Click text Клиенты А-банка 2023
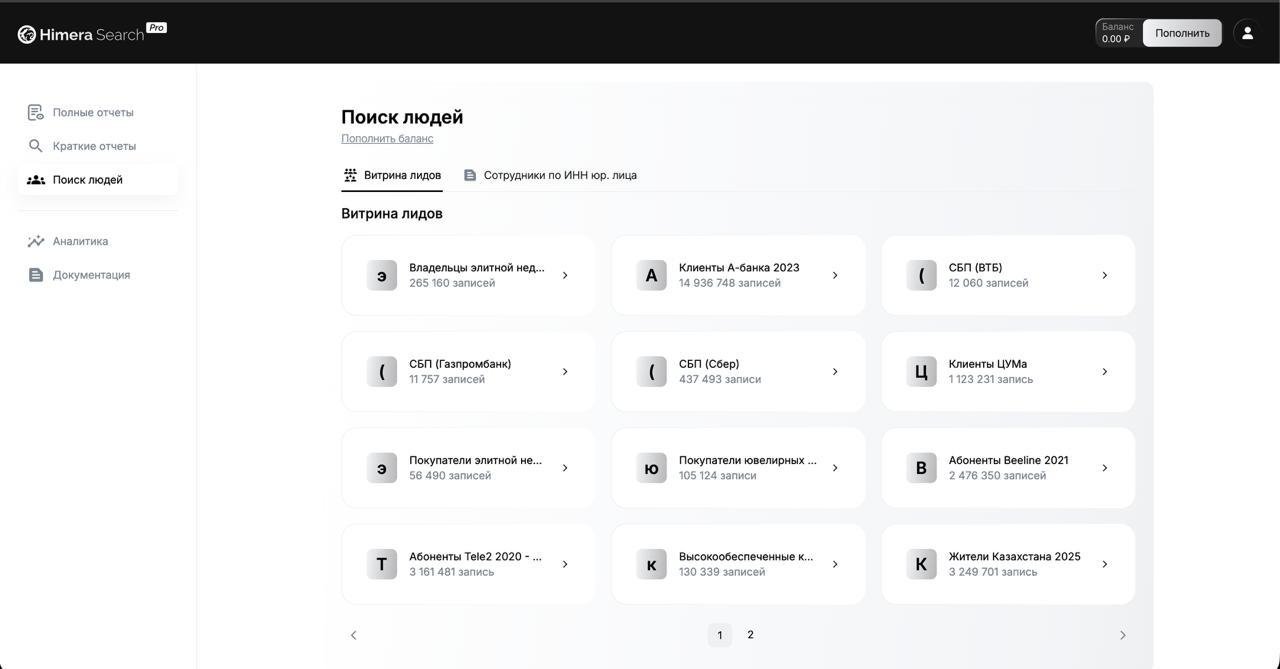The width and height of the screenshot is (1280, 669). (739, 267)
